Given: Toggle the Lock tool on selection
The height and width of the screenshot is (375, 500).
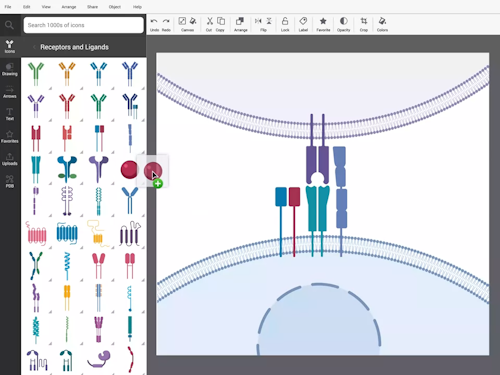Looking at the screenshot, I should 285,24.
